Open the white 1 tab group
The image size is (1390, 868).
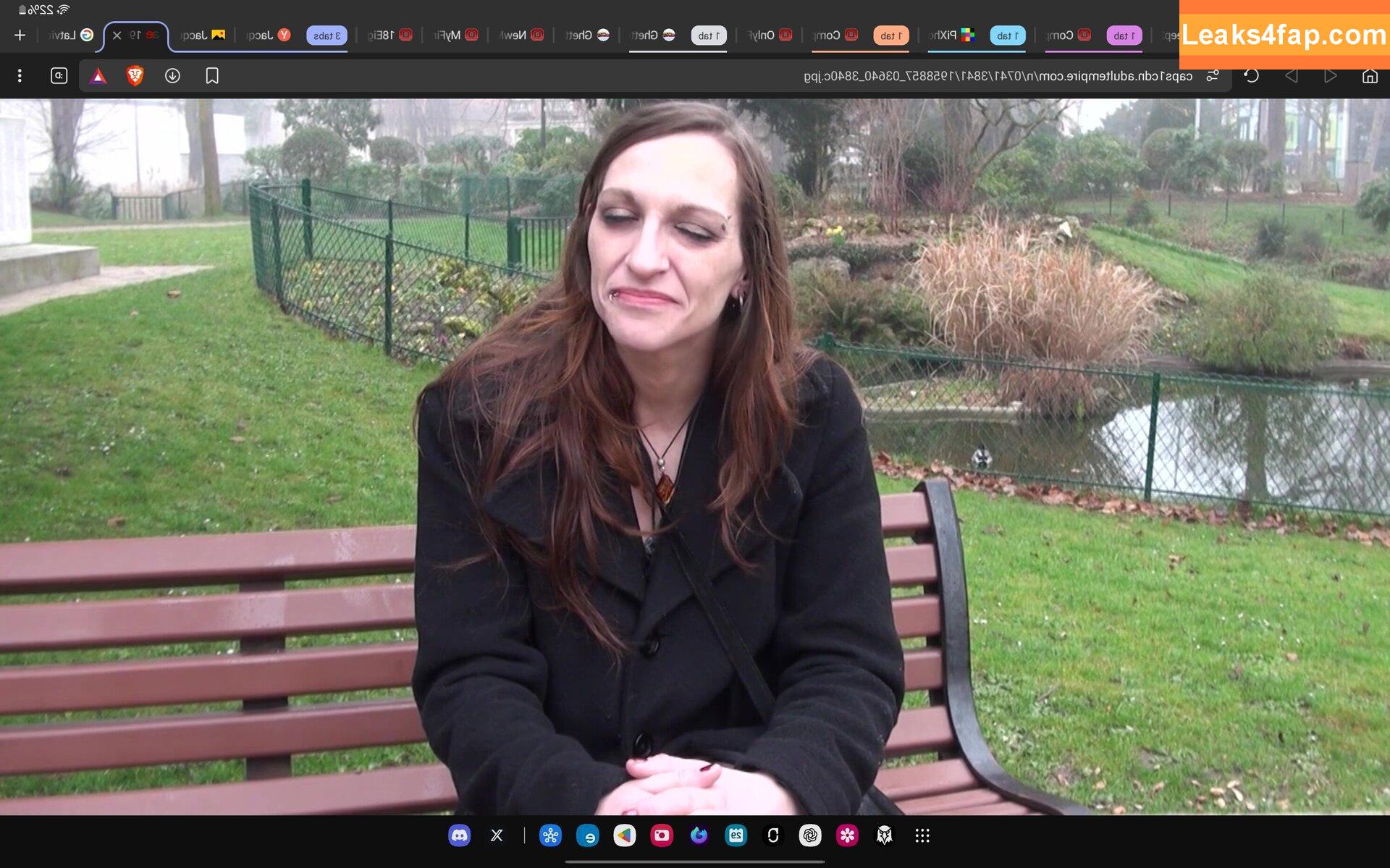(x=709, y=35)
